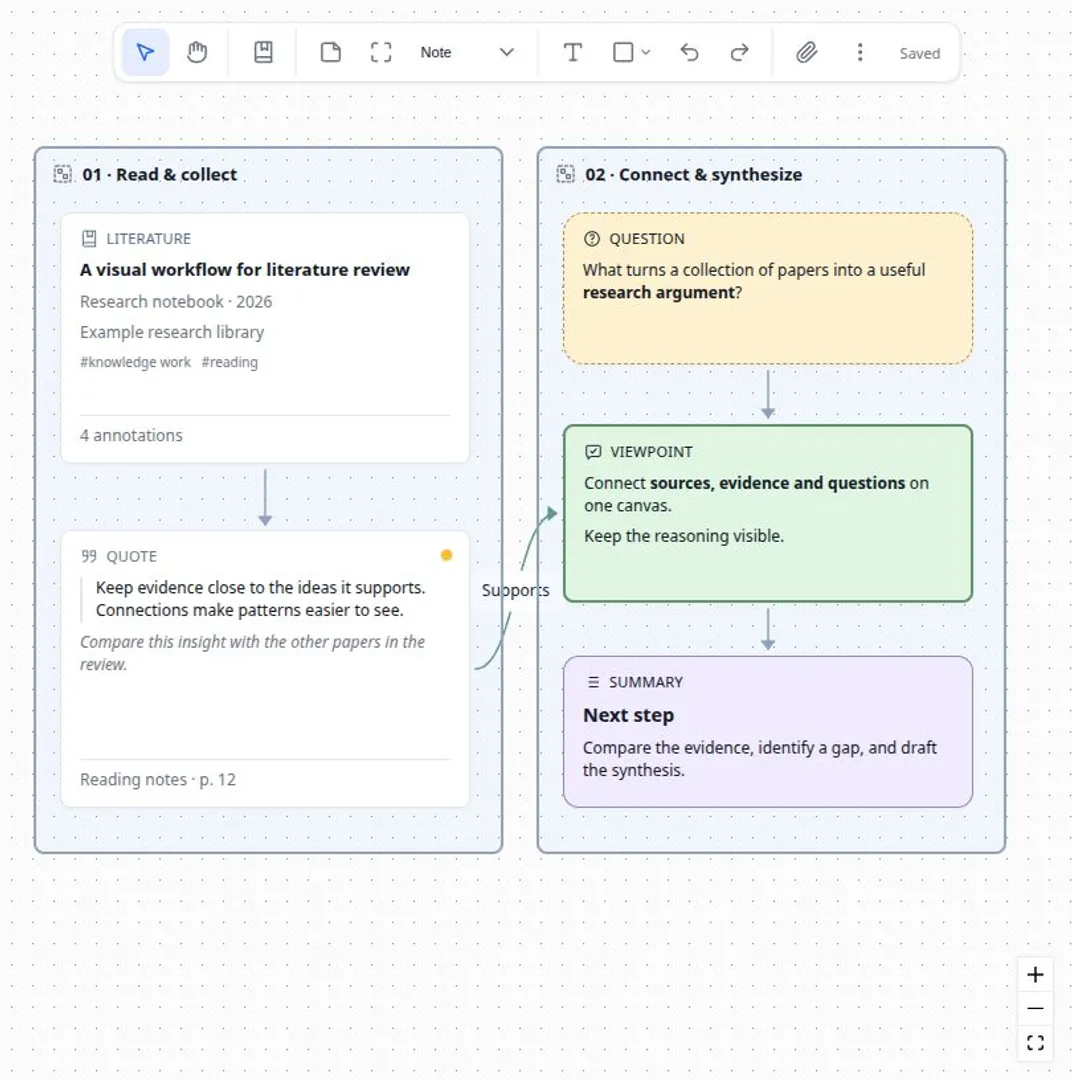
Task: Fit canvas to screen button
Action: point(1035,1043)
